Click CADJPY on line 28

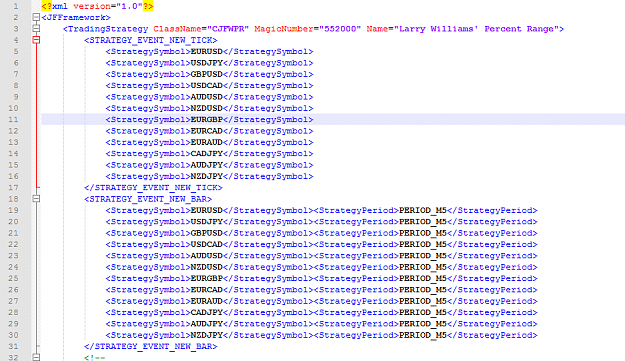206,312
